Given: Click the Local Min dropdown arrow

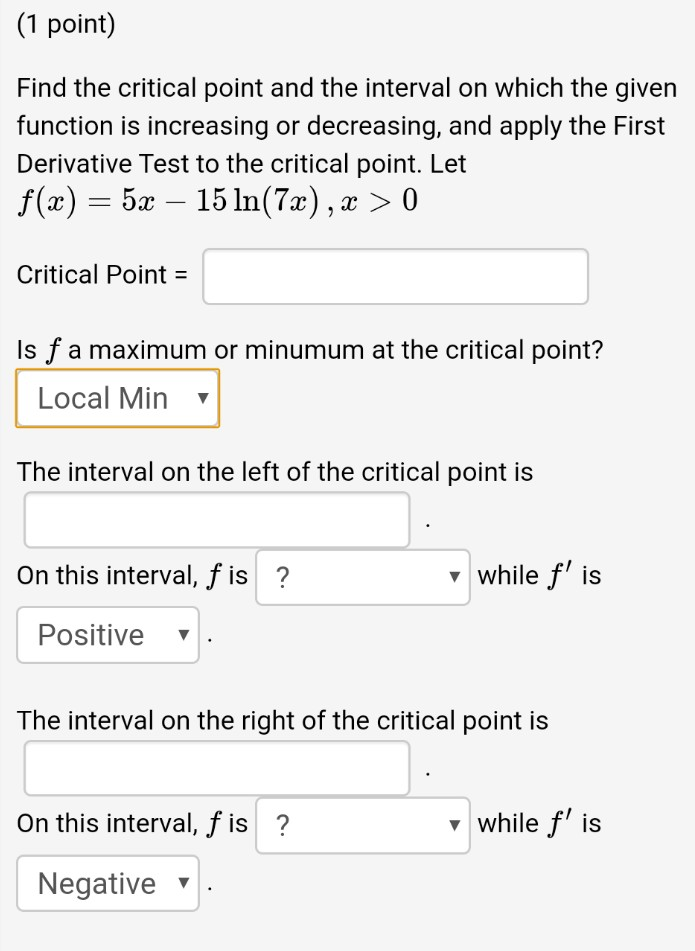Looking at the screenshot, I should click(x=203, y=398).
